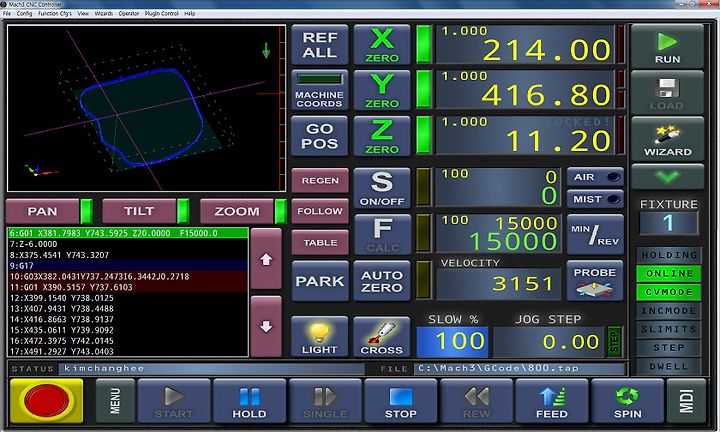The image size is (720, 432).
Task: Open the PlugIn Control menu
Action: (162, 13)
